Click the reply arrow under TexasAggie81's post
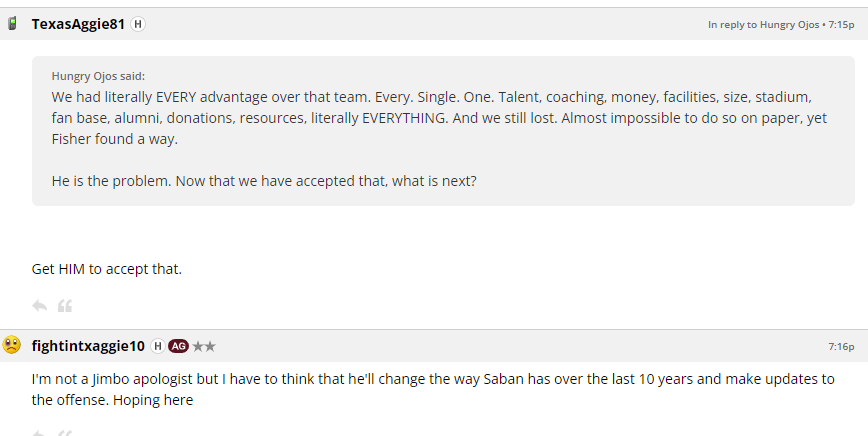The width and height of the screenshot is (868, 436). pos(40,306)
